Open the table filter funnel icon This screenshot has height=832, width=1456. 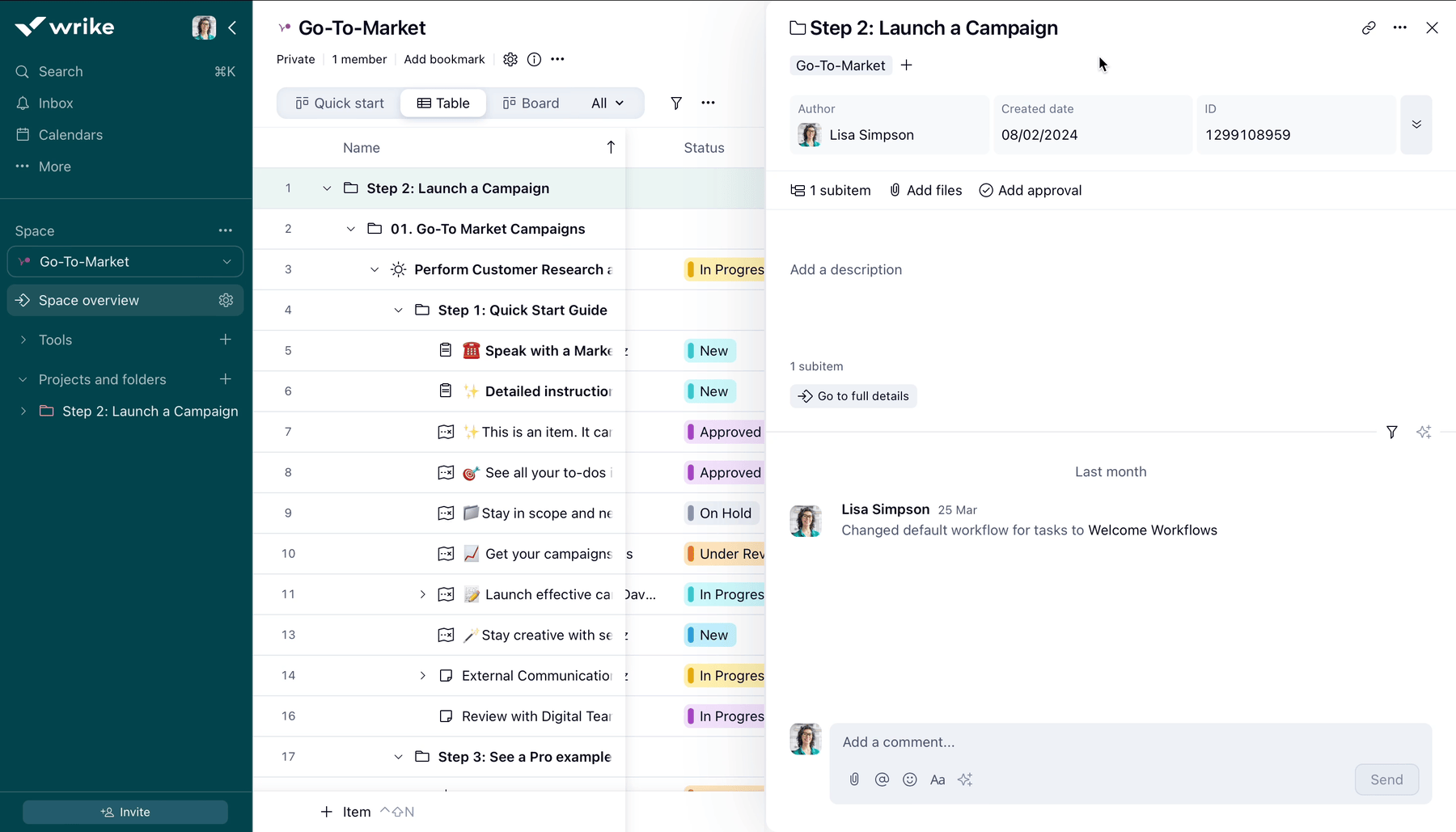coord(676,103)
